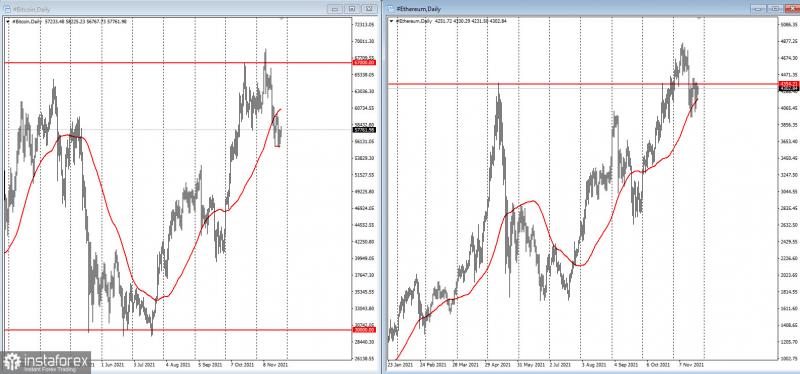Click the 49225.80 price on Bitcoin scale
800x374 pixels.
click(364, 192)
